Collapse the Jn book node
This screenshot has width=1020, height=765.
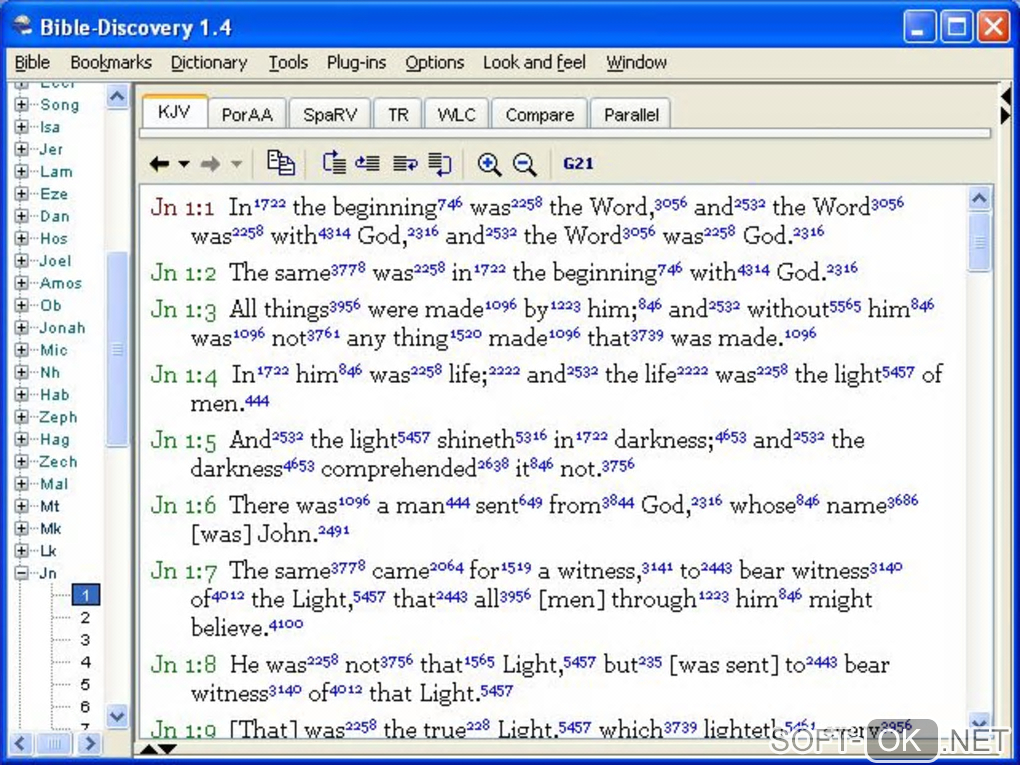pos(22,573)
